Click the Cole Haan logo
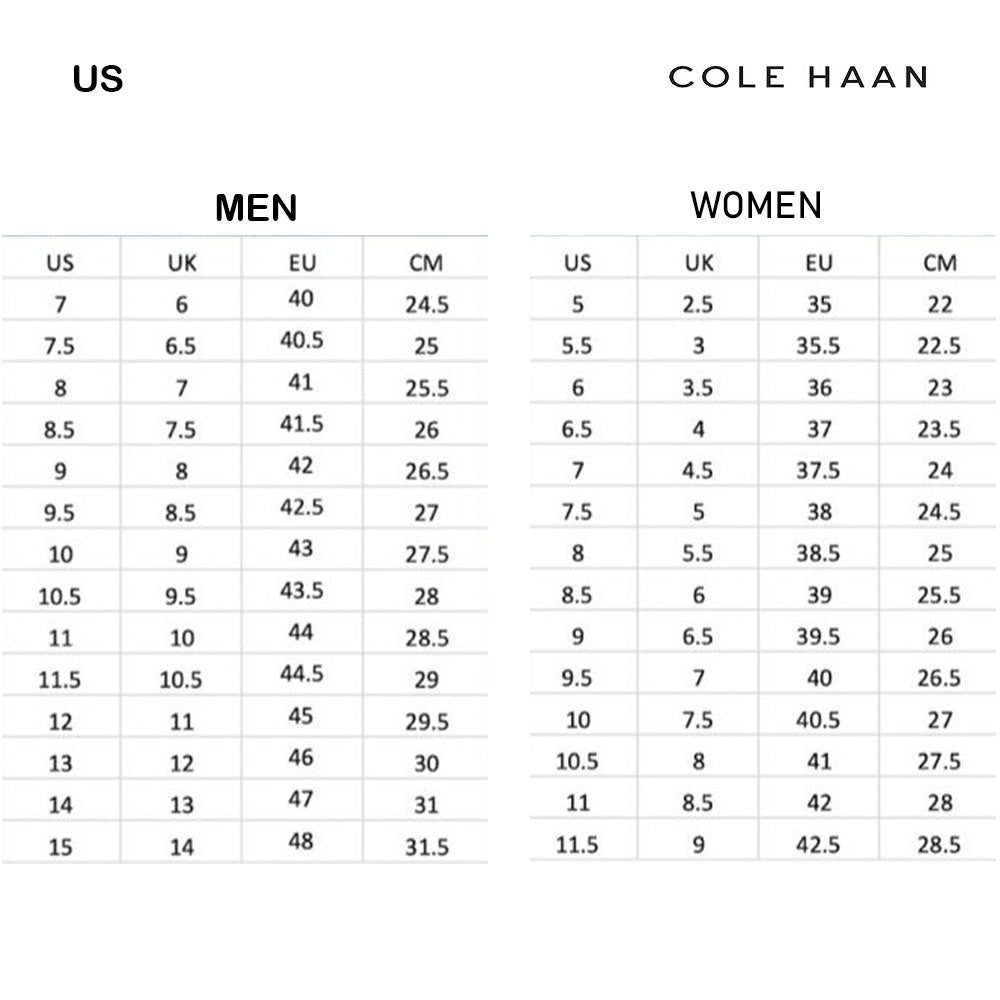This screenshot has height=1000, width=1000. click(x=798, y=77)
